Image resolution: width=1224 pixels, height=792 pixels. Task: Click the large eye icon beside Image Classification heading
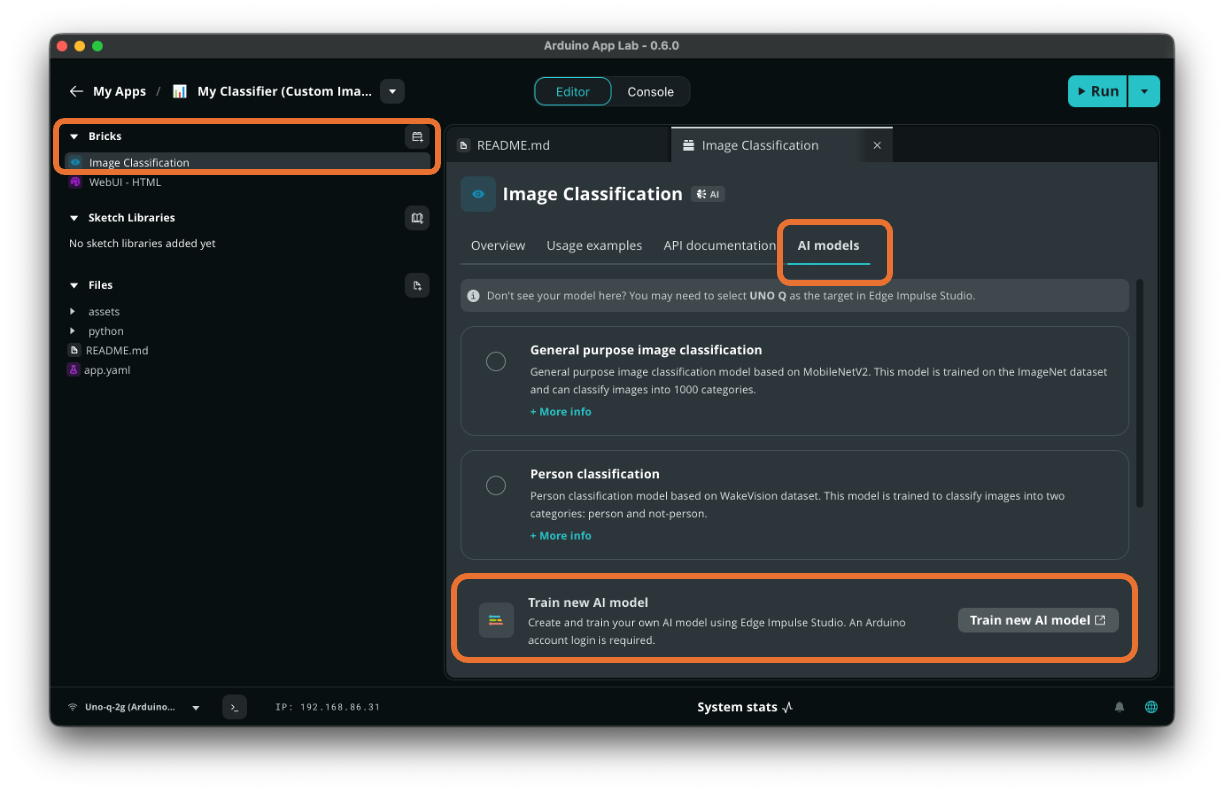(x=478, y=194)
